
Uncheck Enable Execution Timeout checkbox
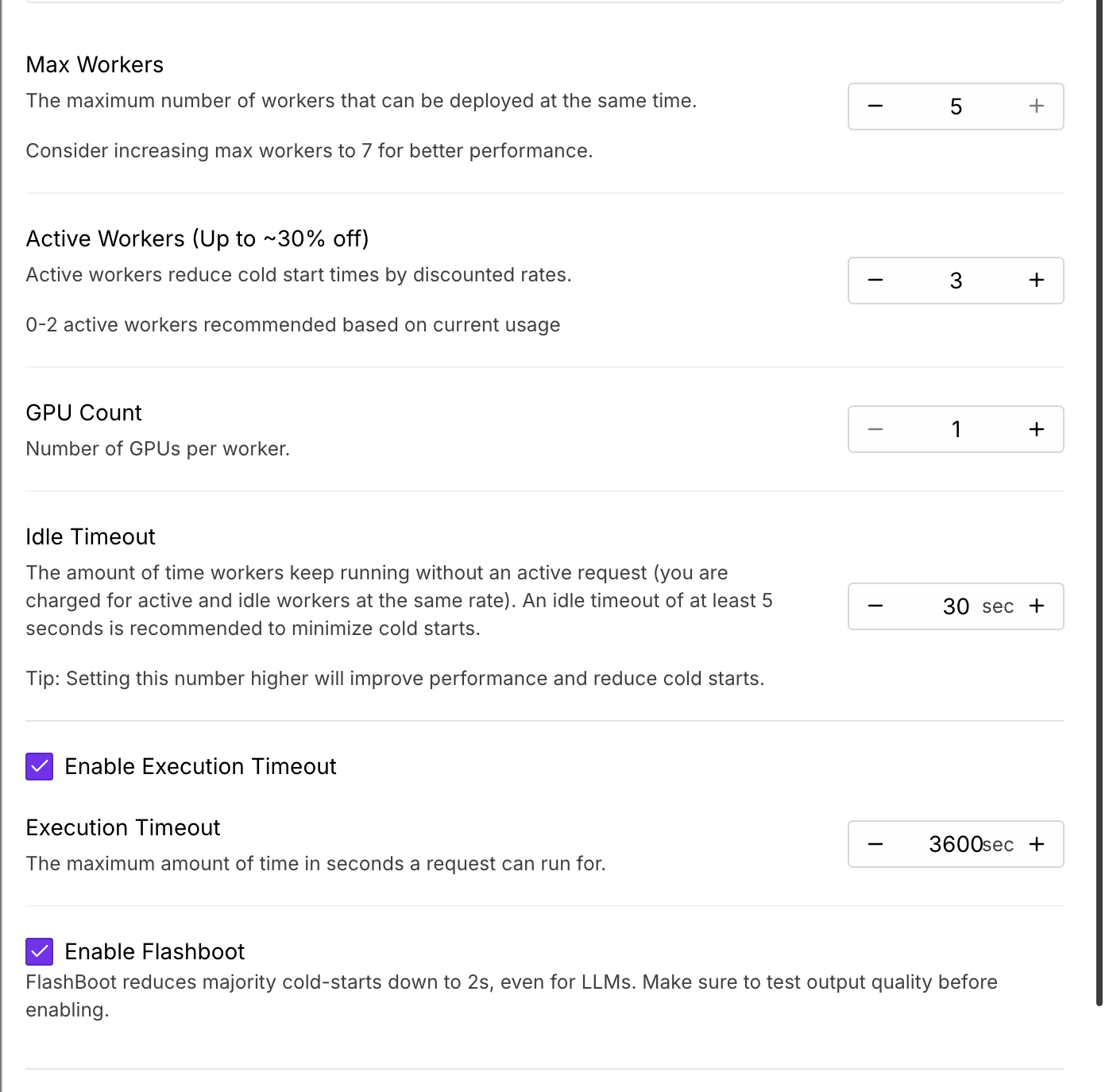click(x=40, y=767)
